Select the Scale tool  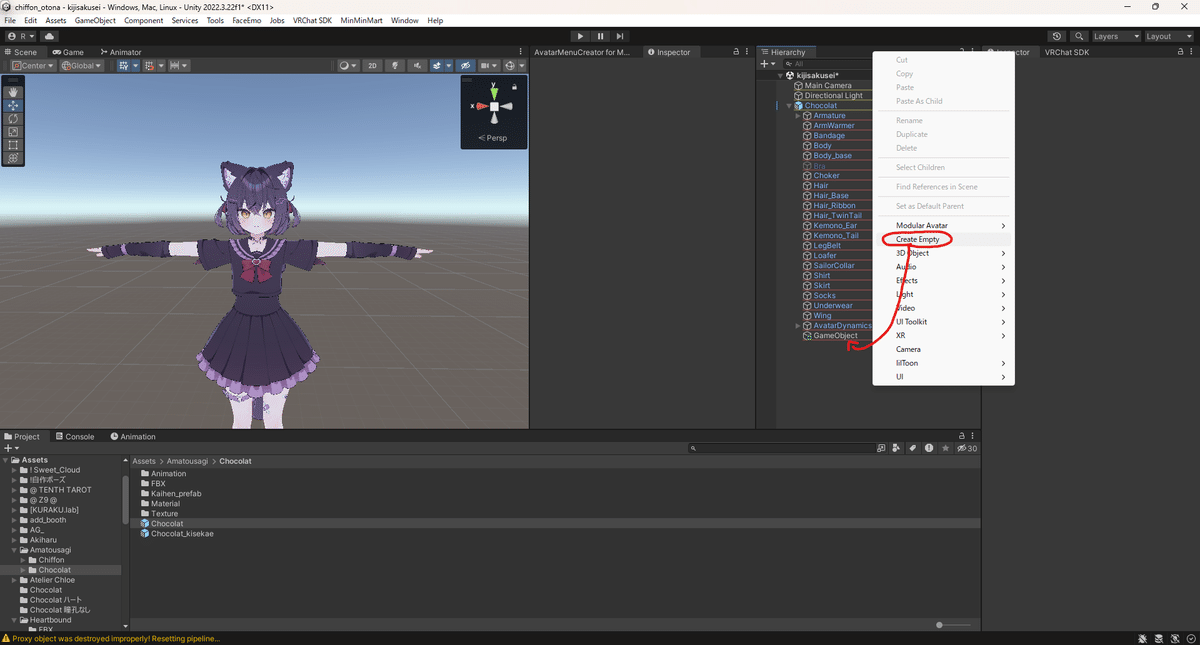pos(13,131)
